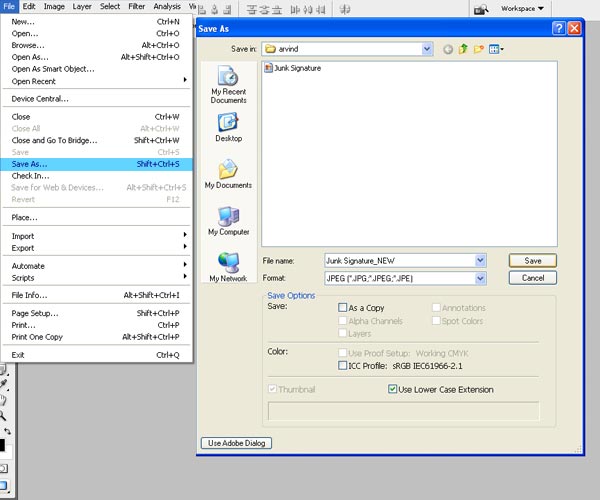600x500 pixels.
Task: Swap foreground and background colors
Action: (x=7, y=431)
